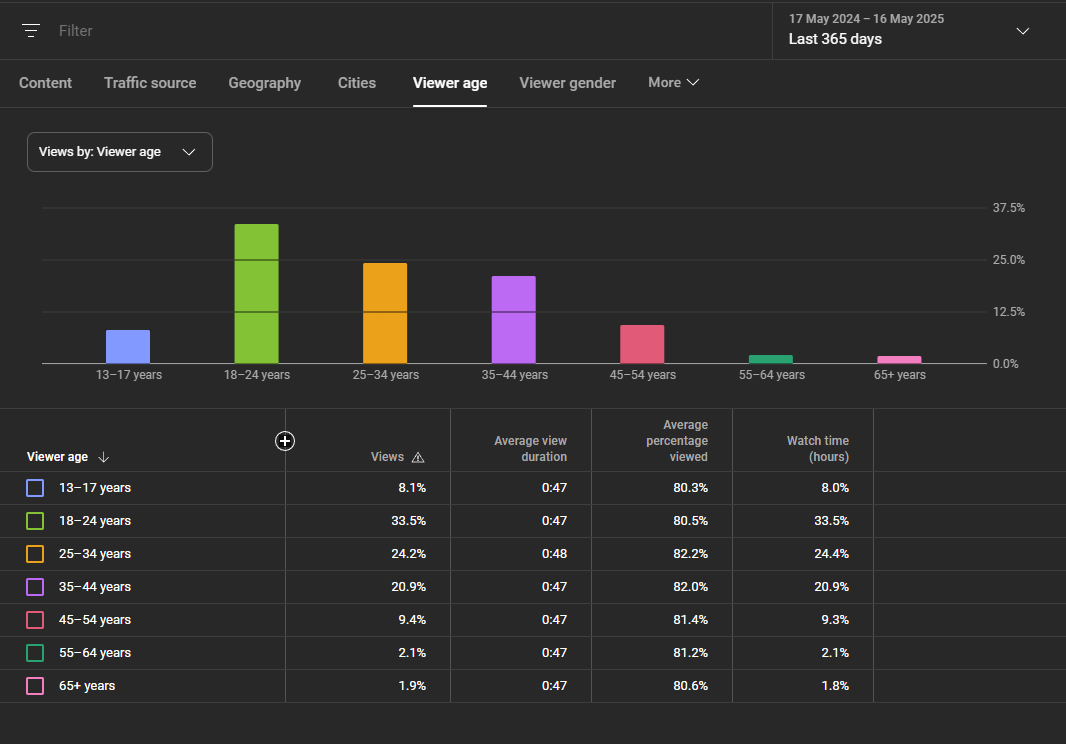Image resolution: width=1066 pixels, height=744 pixels.
Task: Toggle the 13–17 years checkbox
Action: click(x=35, y=488)
